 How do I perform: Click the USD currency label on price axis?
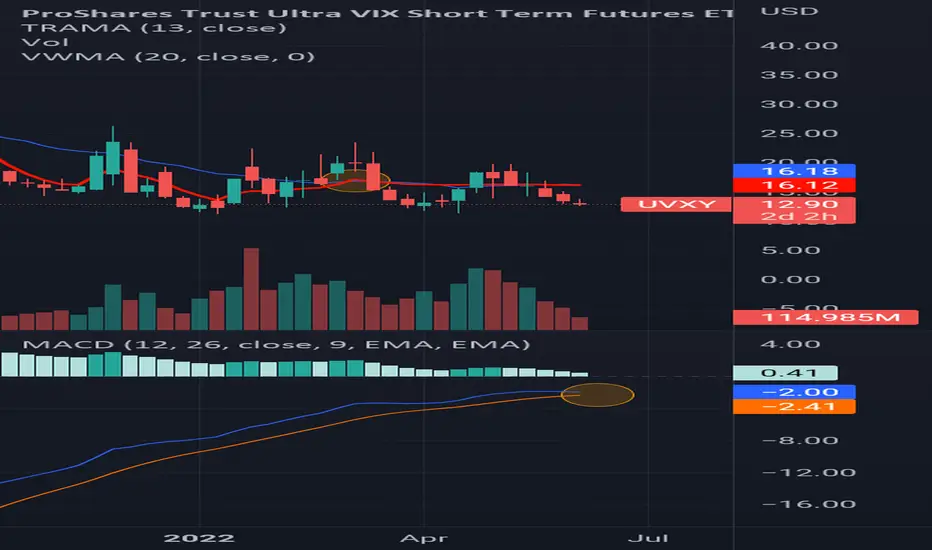pyautogui.click(x=789, y=11)
